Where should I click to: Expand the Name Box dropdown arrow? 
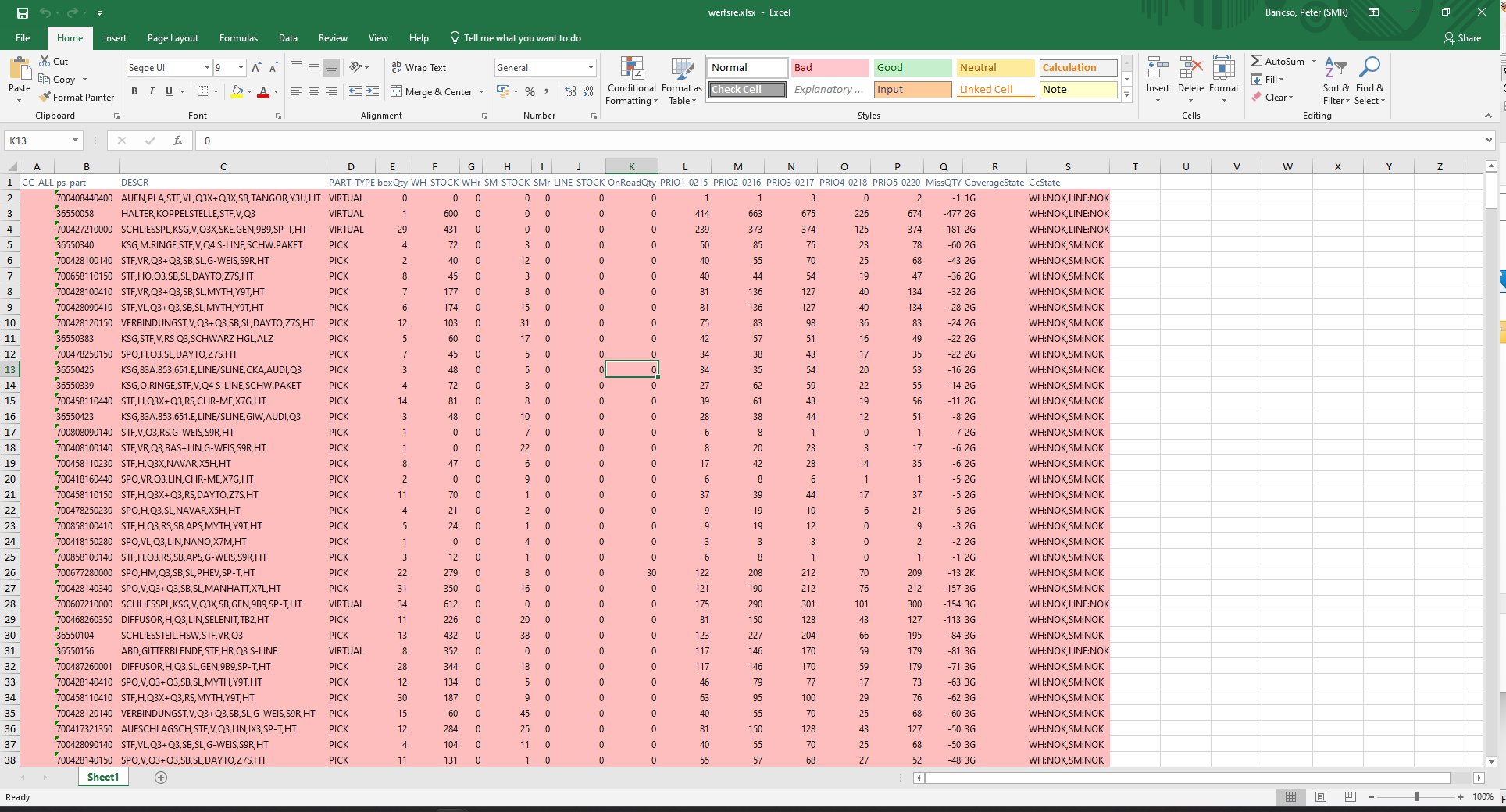[76, 141]
